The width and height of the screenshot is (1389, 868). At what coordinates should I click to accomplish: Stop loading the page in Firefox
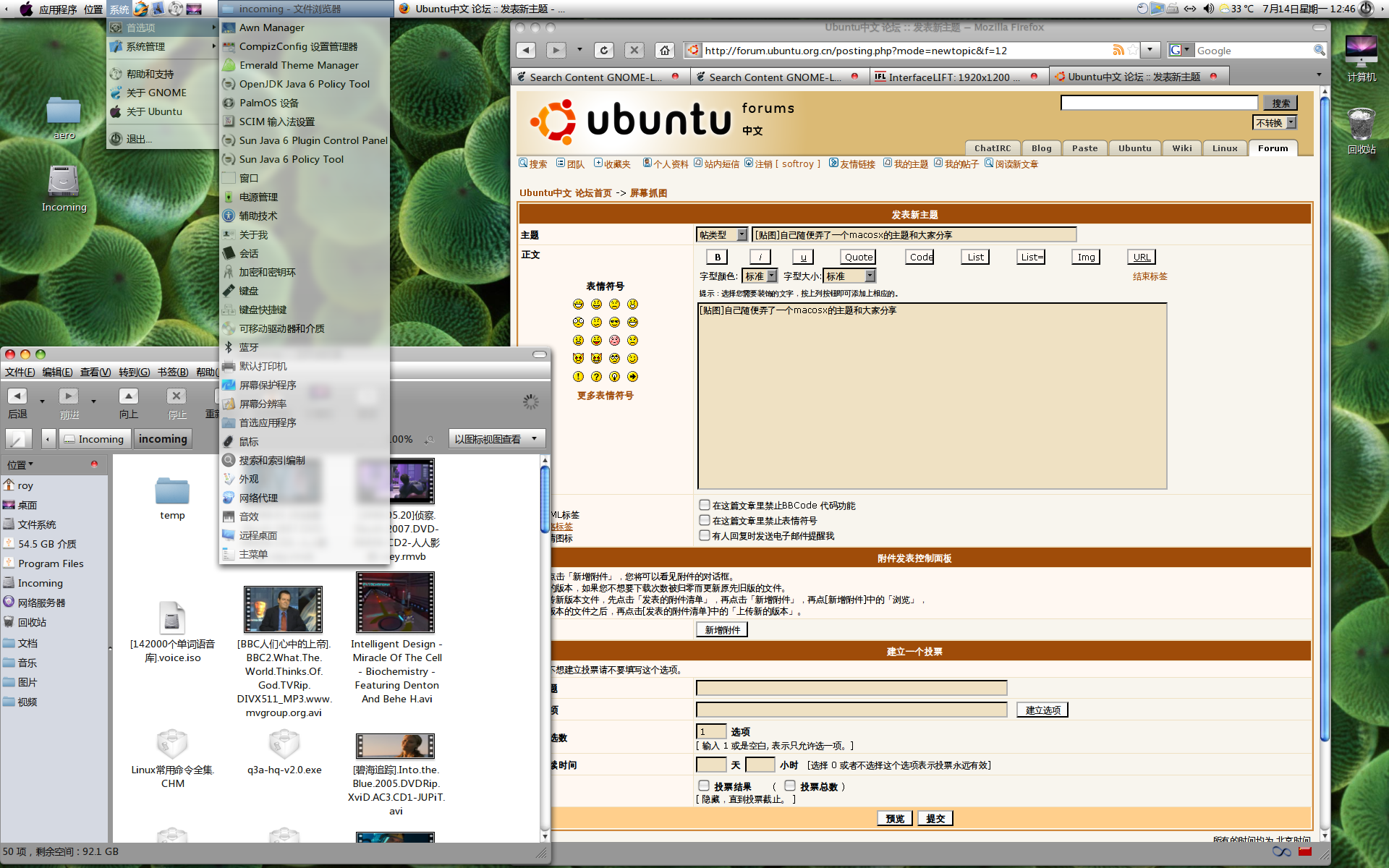pos(634,50)
